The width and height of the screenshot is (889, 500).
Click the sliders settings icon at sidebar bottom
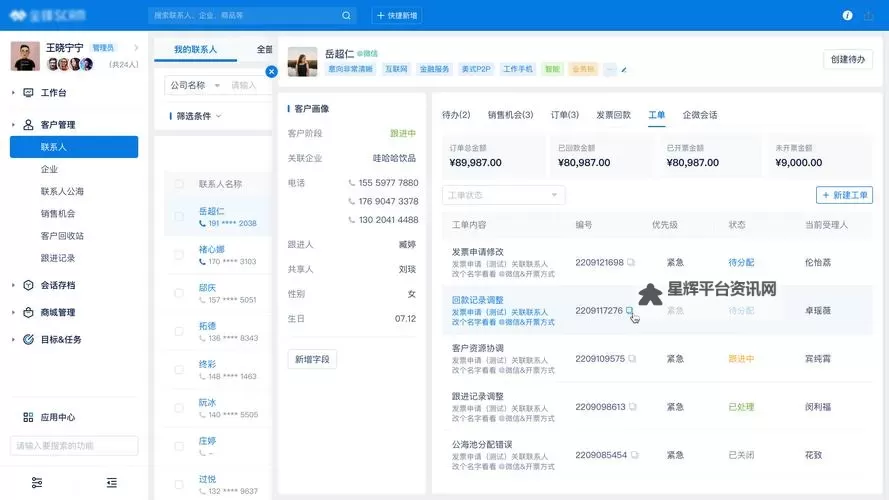(37, 482)
